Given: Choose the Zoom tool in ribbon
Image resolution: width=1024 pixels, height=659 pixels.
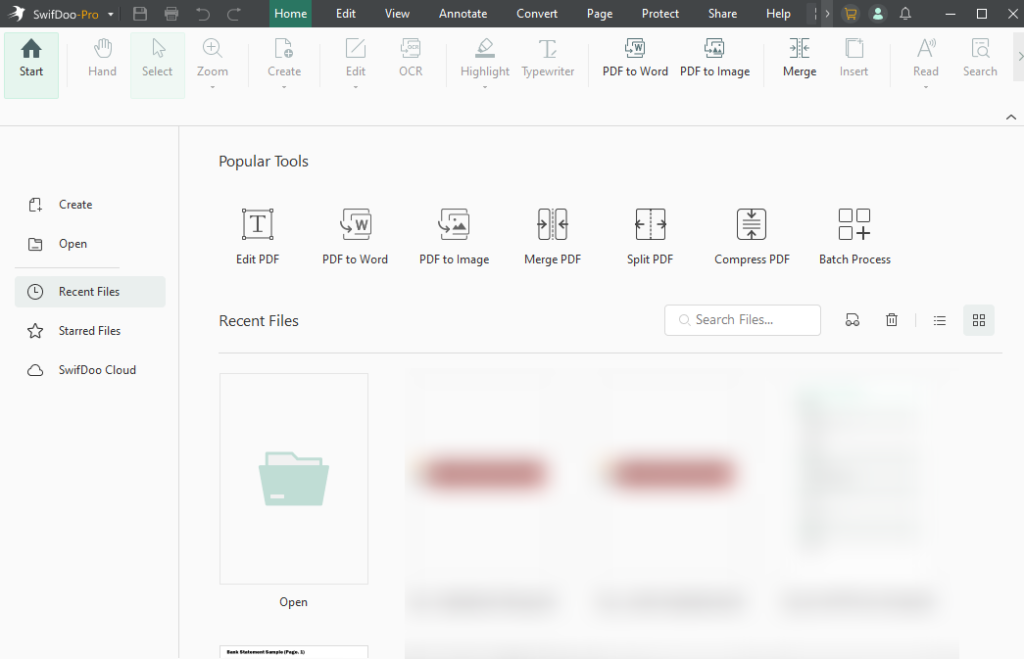Looking at the screenshot, I should [212, 57].
